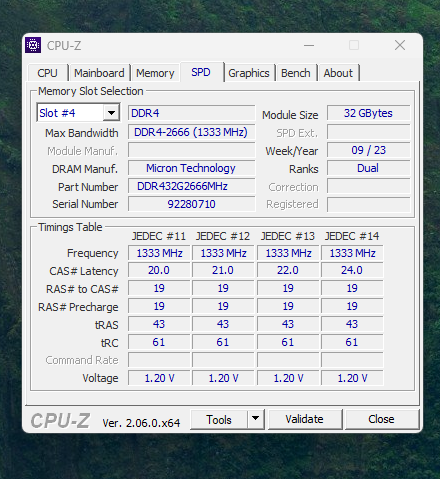This screenshot has width=440, height=479.
Task: Go to the Bench tab
Action: click(296, 73)
